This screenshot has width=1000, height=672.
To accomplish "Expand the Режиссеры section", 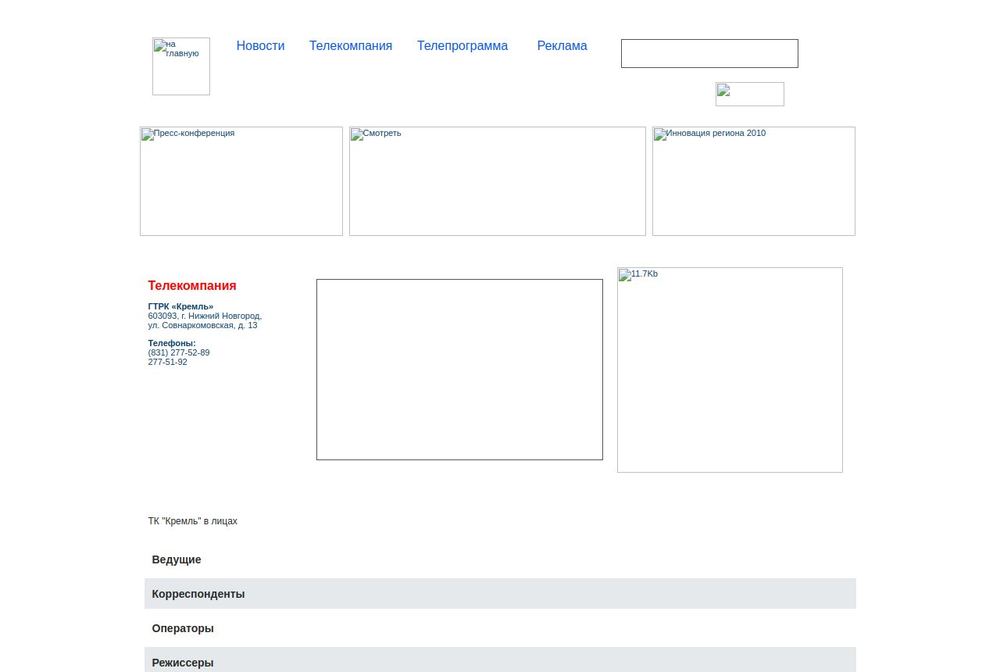I will (500, 661).
